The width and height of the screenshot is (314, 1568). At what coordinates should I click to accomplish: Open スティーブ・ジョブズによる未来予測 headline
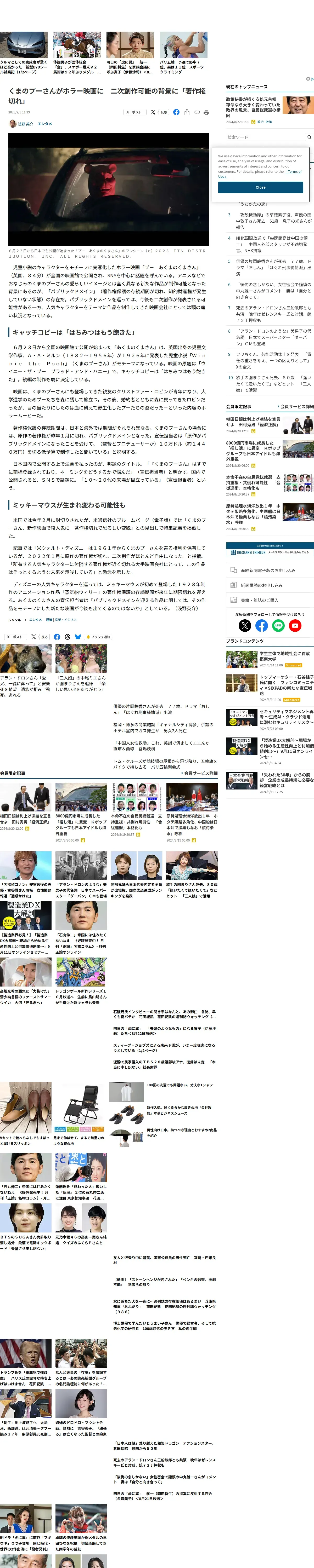pyautogui.click(x=165, y=1048)
